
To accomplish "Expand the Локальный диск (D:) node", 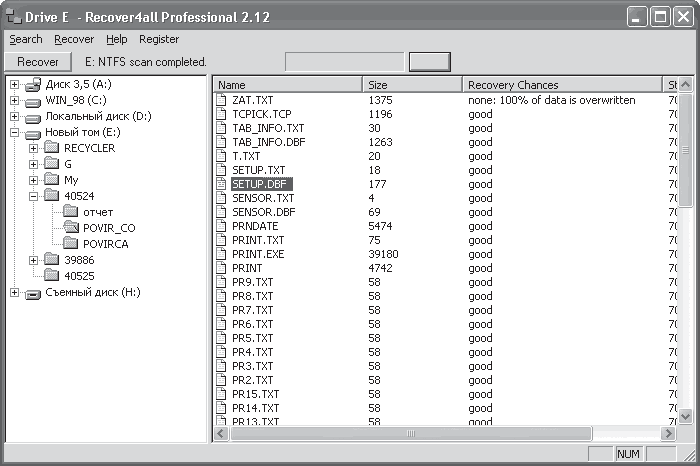I will click(14, 116).
